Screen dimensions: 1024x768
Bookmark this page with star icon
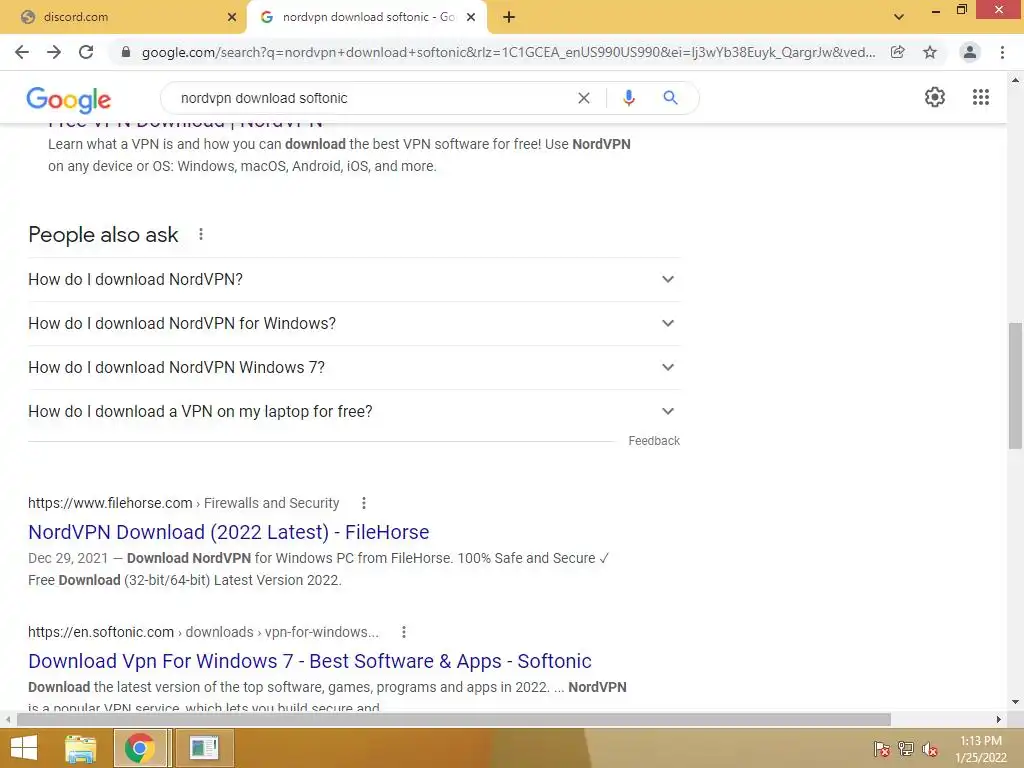[930, 52]
